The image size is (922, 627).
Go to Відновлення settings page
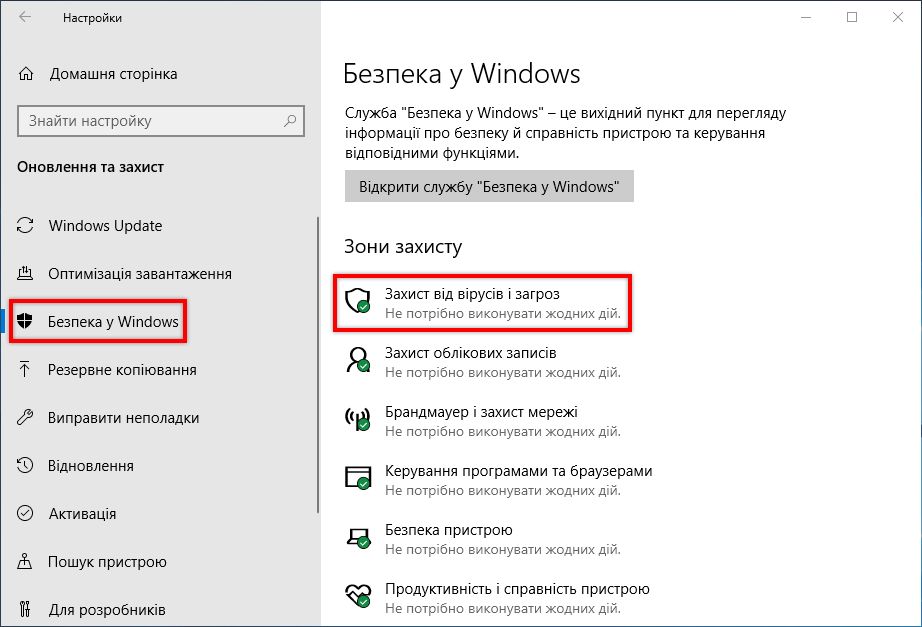tap(91, 466)
